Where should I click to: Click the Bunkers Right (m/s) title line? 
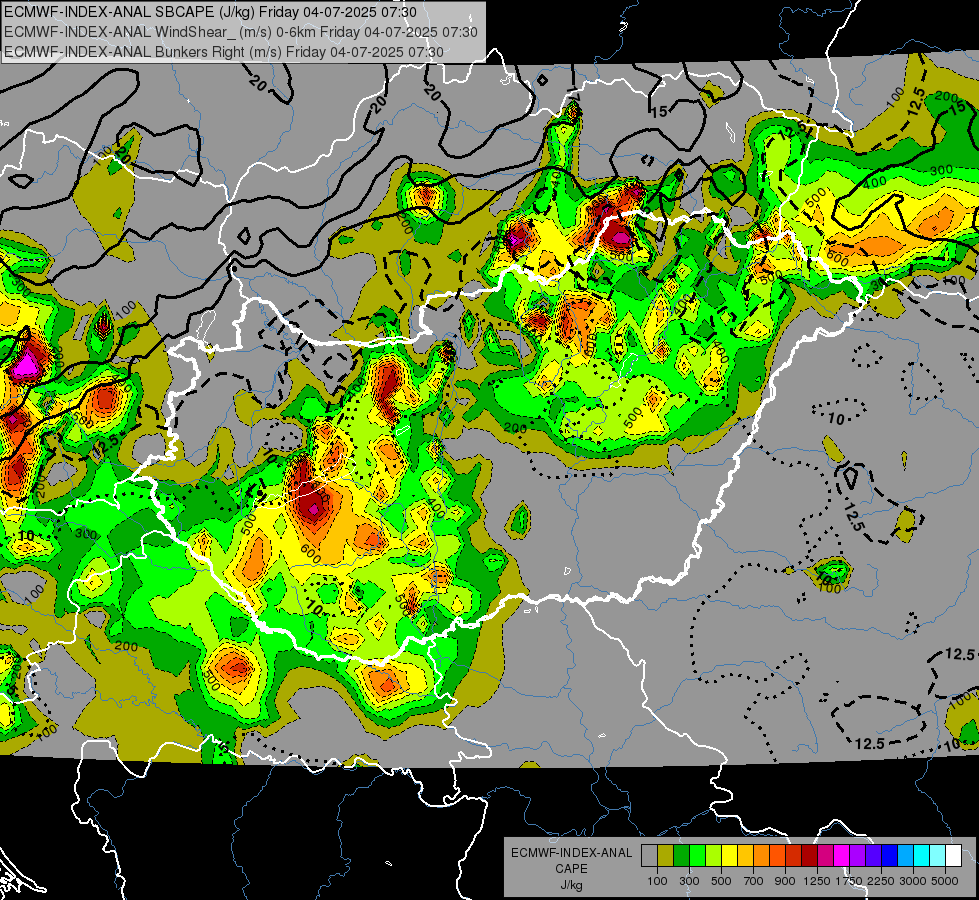(x=224, y=52)
